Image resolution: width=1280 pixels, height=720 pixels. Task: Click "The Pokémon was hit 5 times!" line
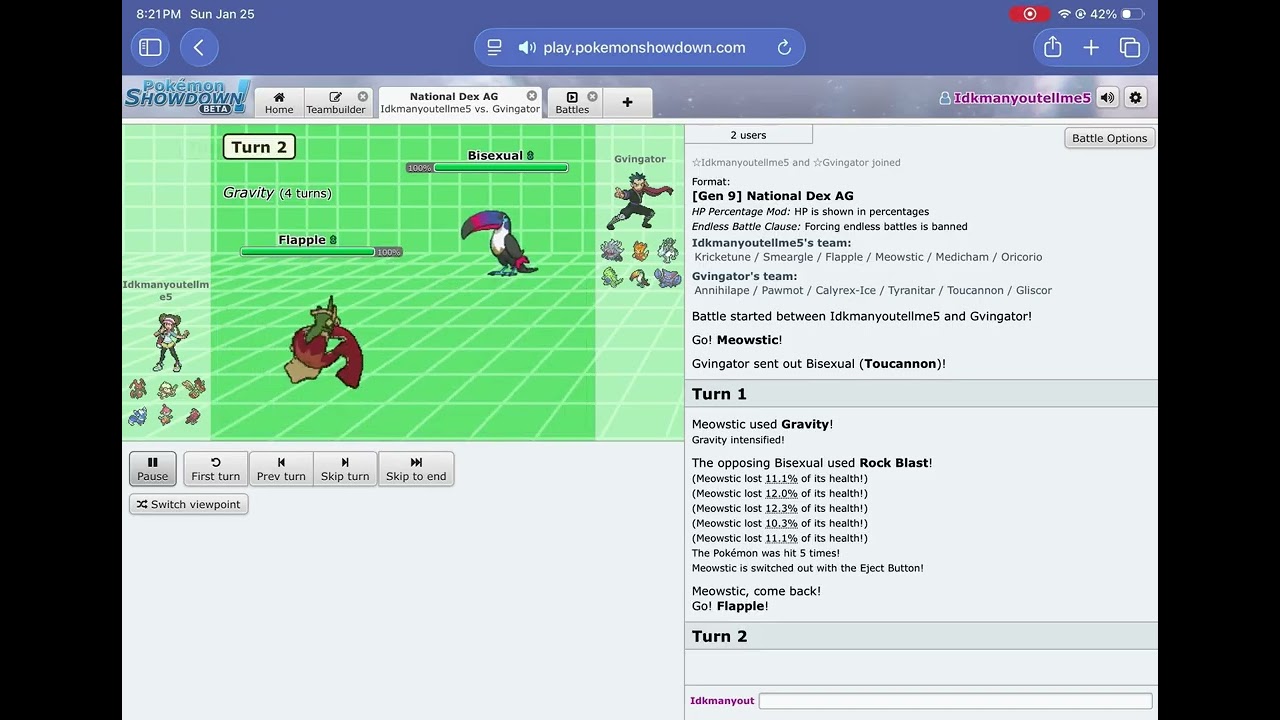766,553
